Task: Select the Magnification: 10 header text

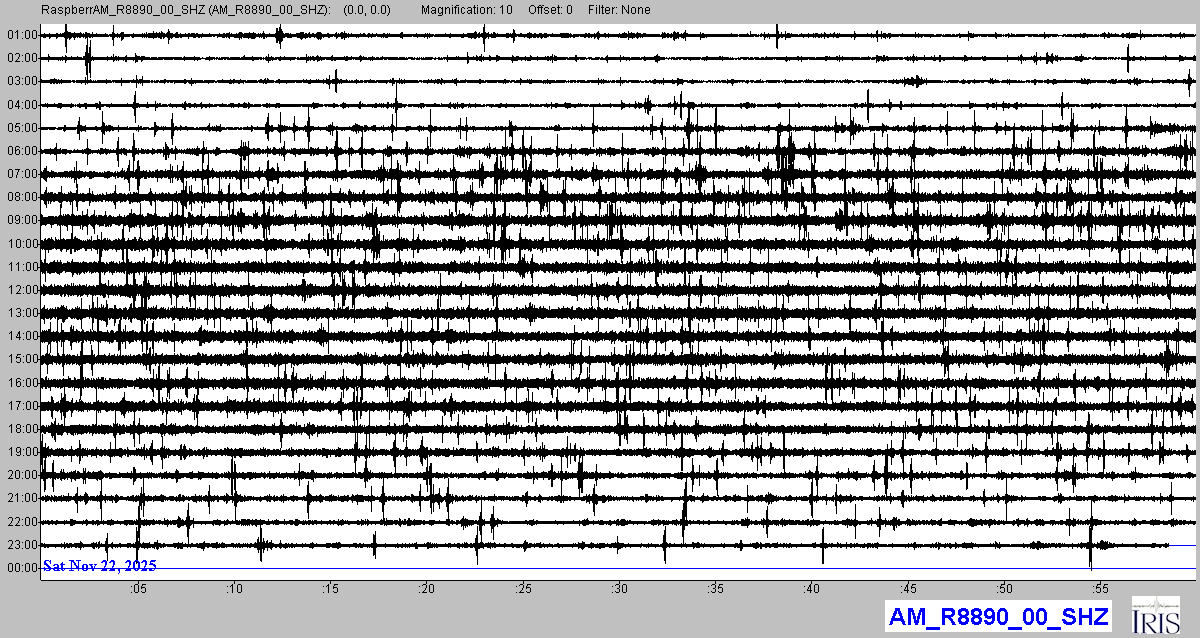Action: 466,10
